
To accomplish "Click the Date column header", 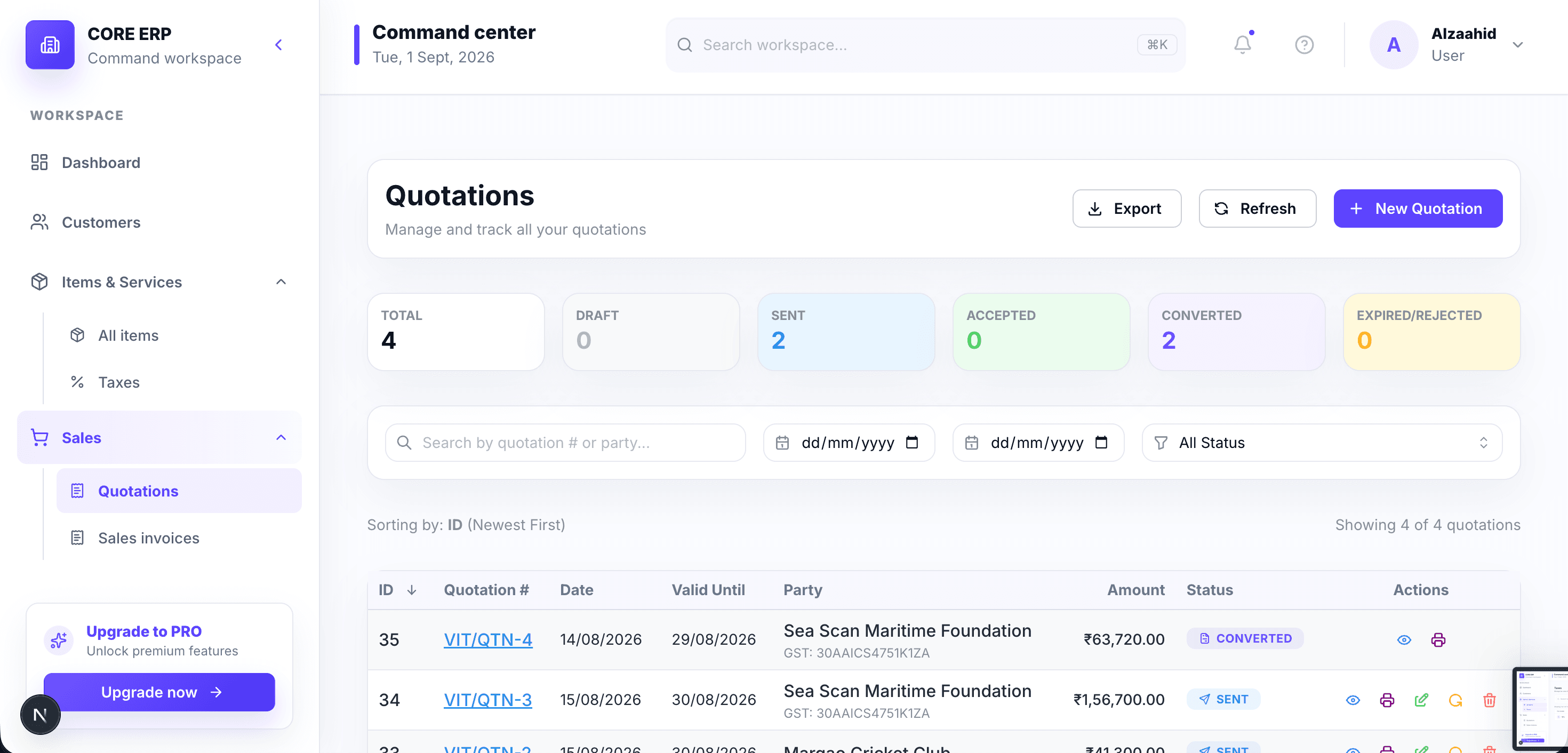I will pyautogui.click(x=577, y=590).
